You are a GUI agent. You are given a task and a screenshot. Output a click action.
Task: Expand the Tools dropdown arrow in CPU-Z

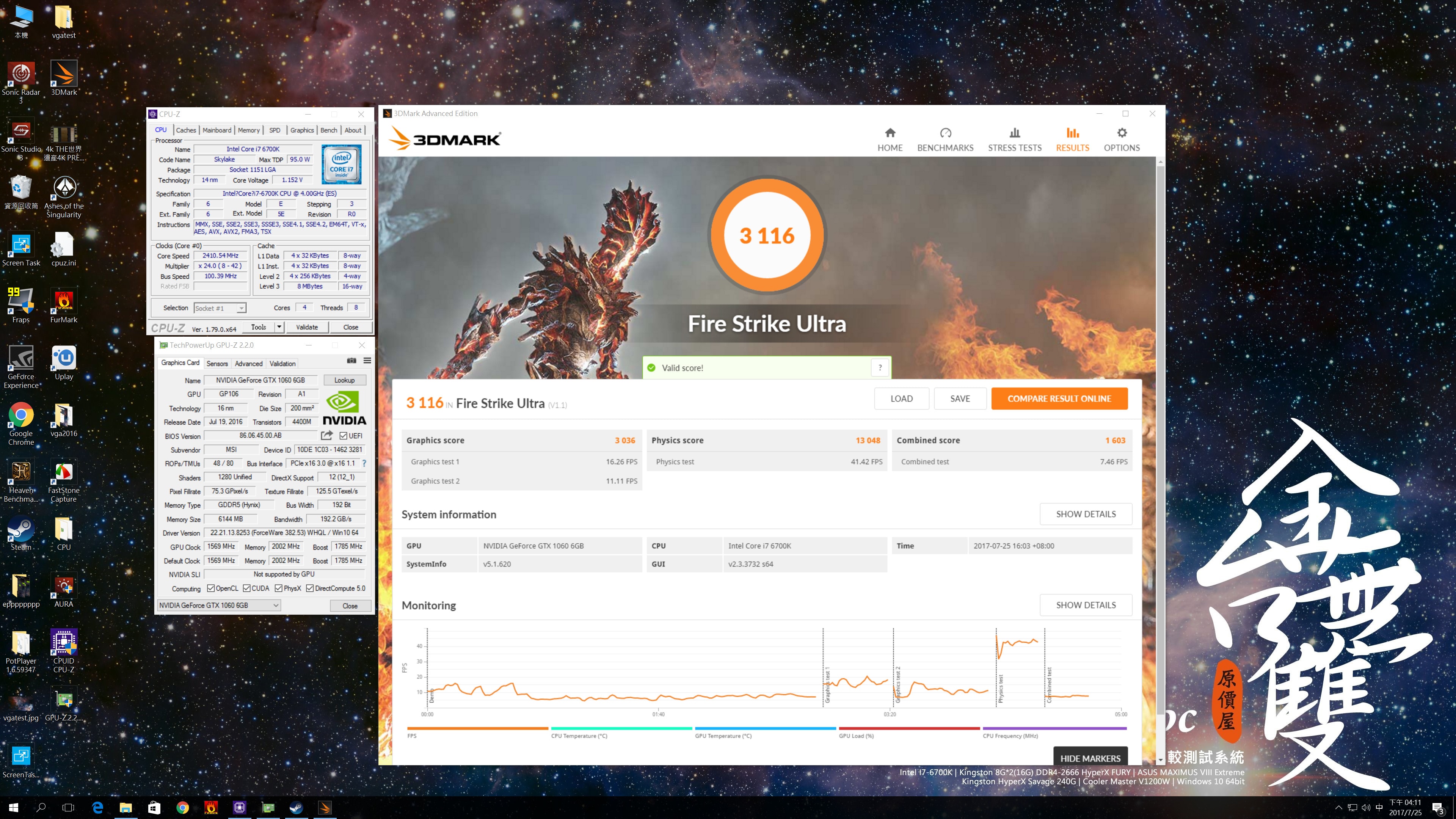pos(279,327)
